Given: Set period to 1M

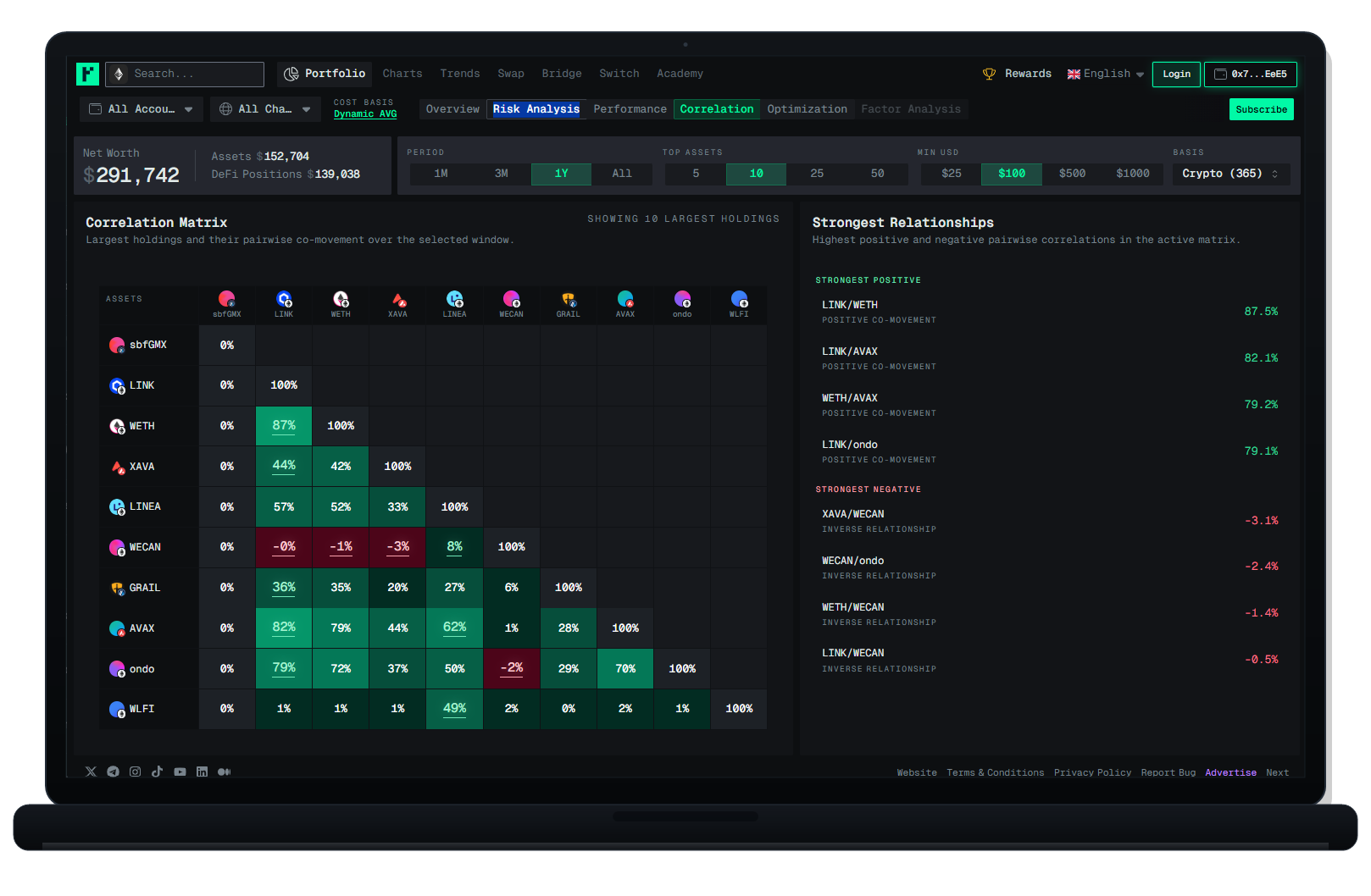Looking at the screenshot, I should (x=441, y=174).
